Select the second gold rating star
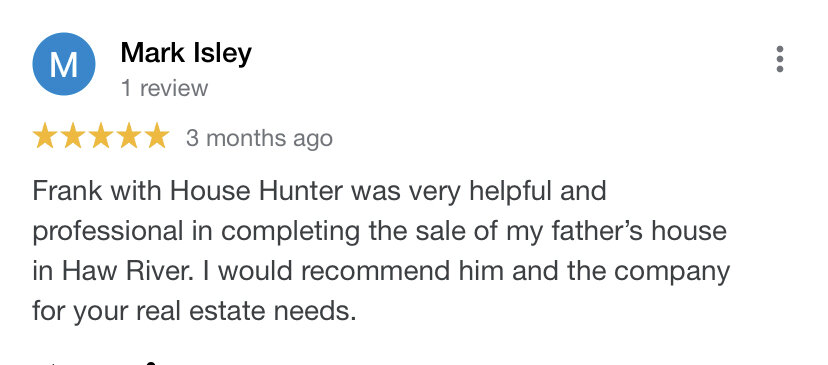 73,136
